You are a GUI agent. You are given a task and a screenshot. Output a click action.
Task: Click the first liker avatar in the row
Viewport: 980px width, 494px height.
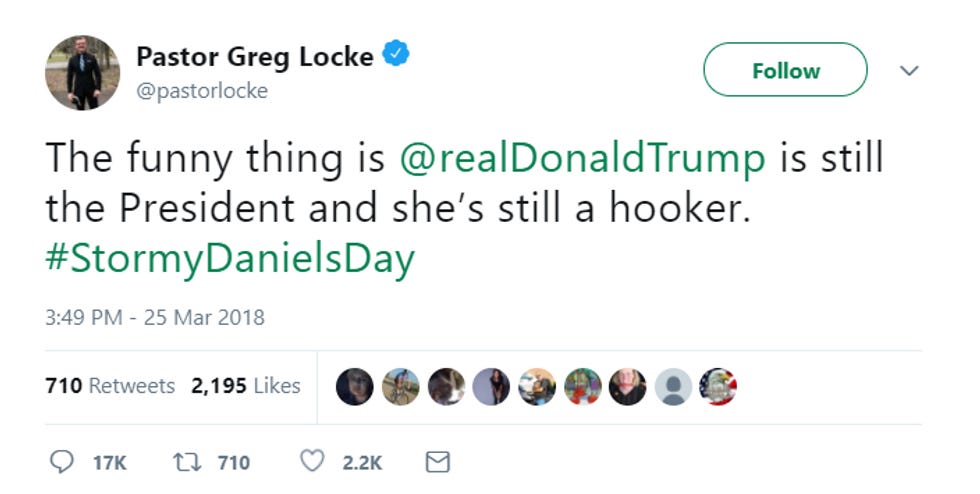[x=355, y=387]
